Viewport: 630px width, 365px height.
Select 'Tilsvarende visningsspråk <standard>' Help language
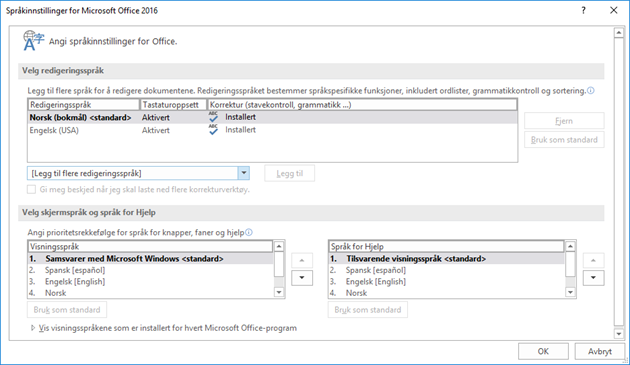[x=446, y=258]
